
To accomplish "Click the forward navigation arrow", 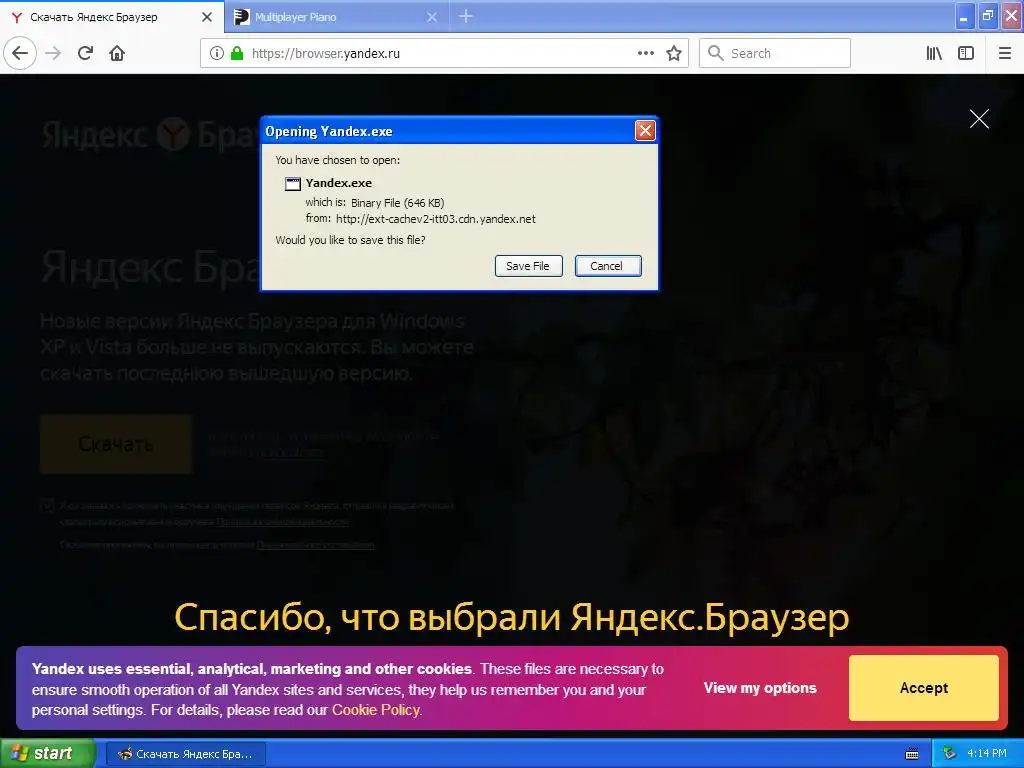I will [53, 53].
